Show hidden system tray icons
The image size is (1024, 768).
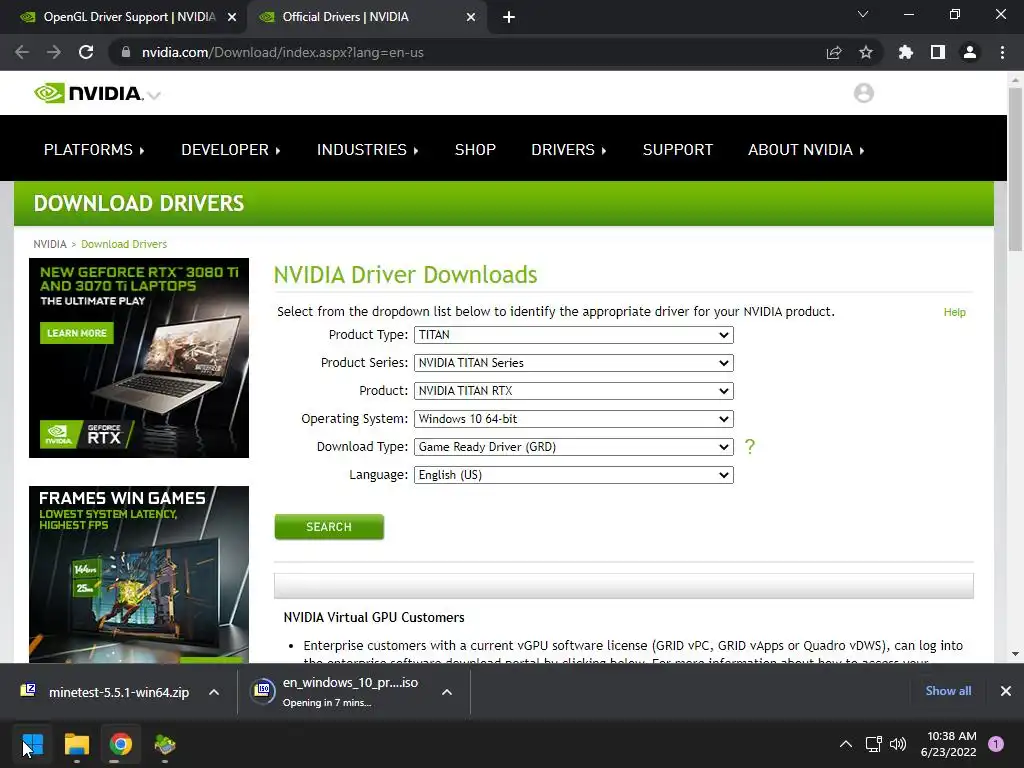[x=846, y=744]
